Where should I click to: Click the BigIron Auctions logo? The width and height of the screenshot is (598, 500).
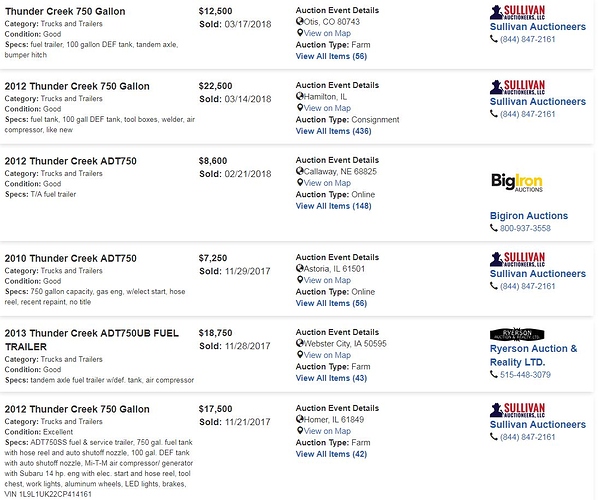pyautogui.click(x=517, y=182)
